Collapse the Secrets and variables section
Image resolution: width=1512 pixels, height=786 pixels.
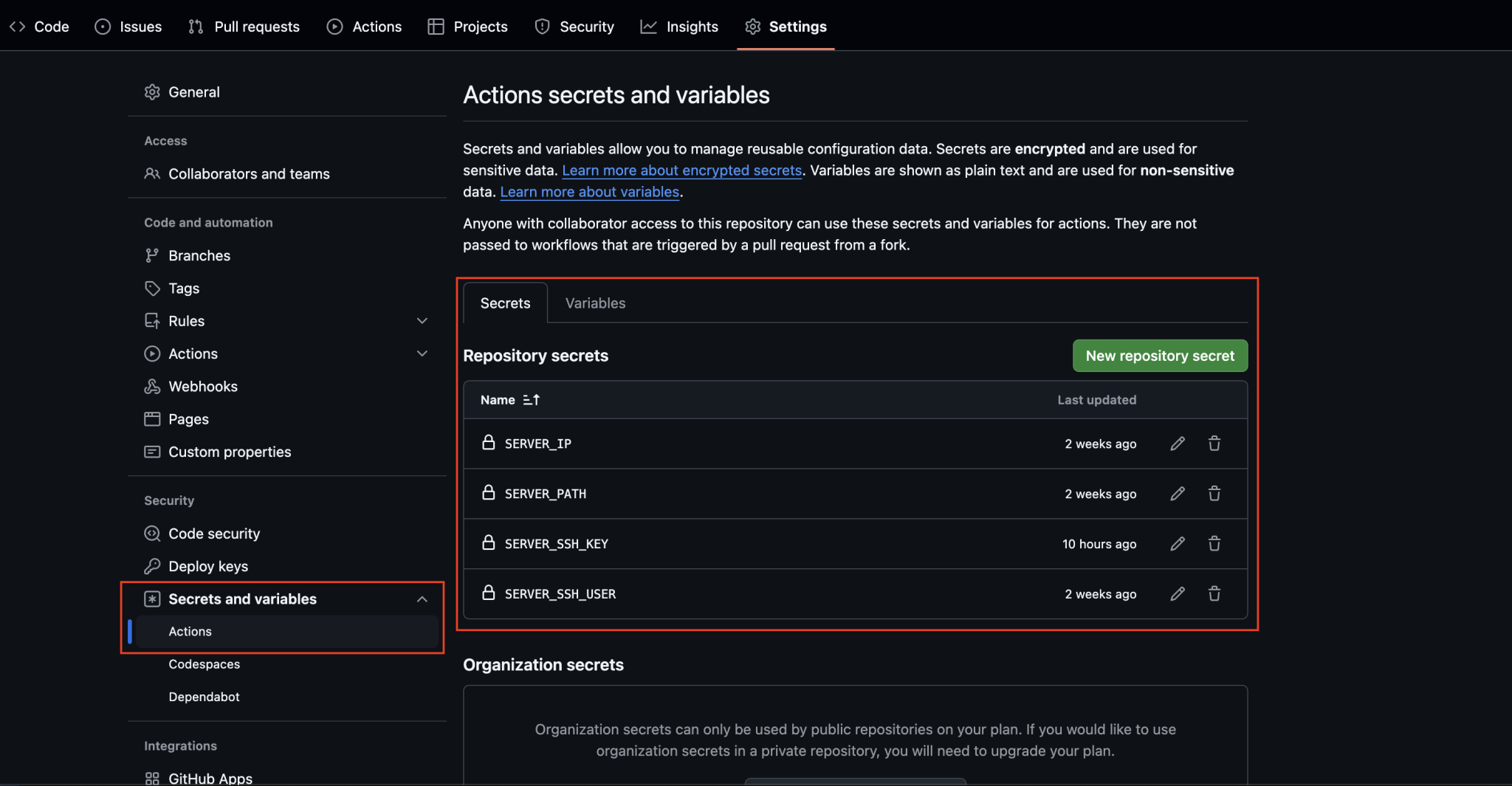[422, 599]
